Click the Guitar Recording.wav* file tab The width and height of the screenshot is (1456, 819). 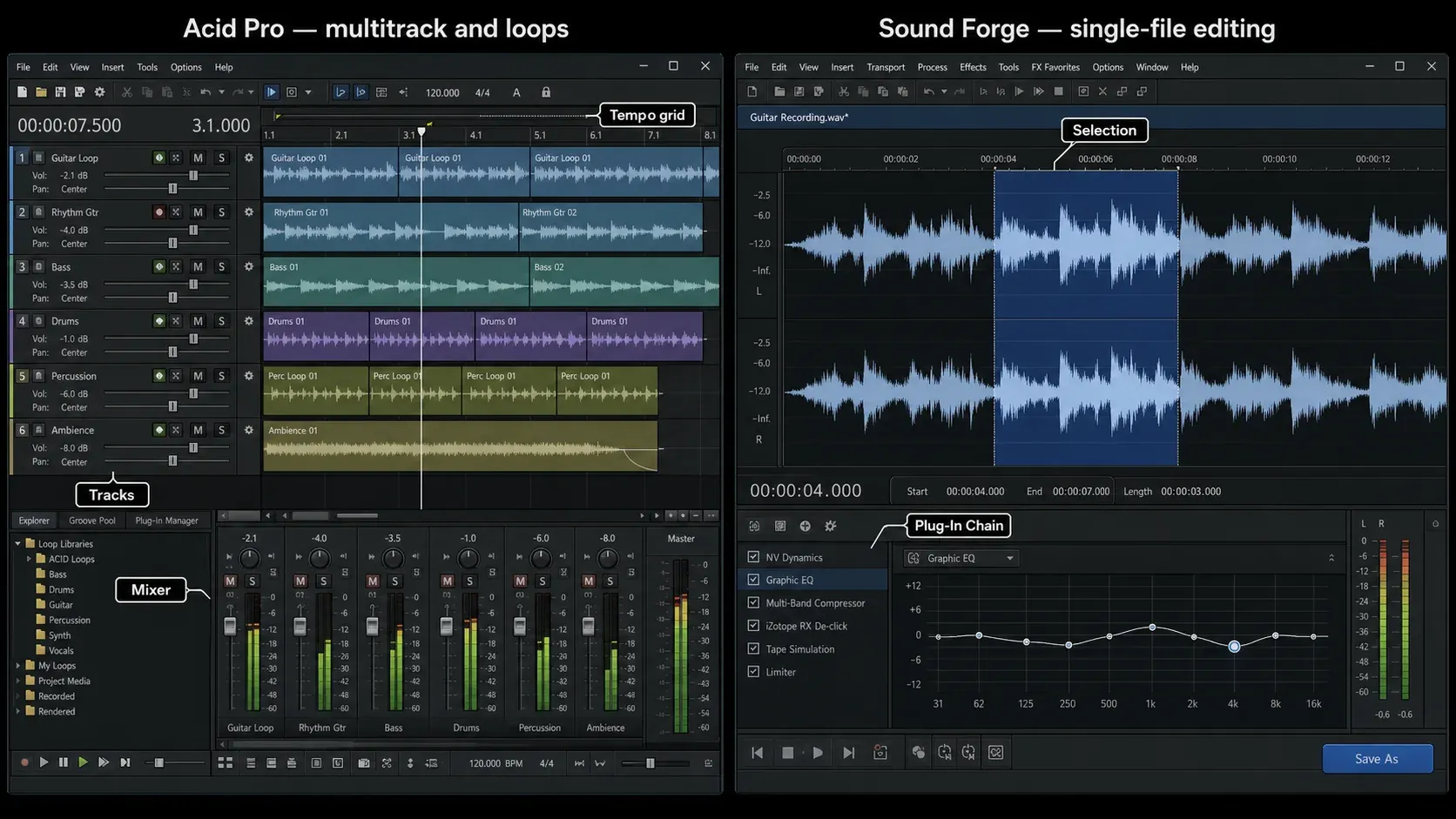click(x=799, y=117)
